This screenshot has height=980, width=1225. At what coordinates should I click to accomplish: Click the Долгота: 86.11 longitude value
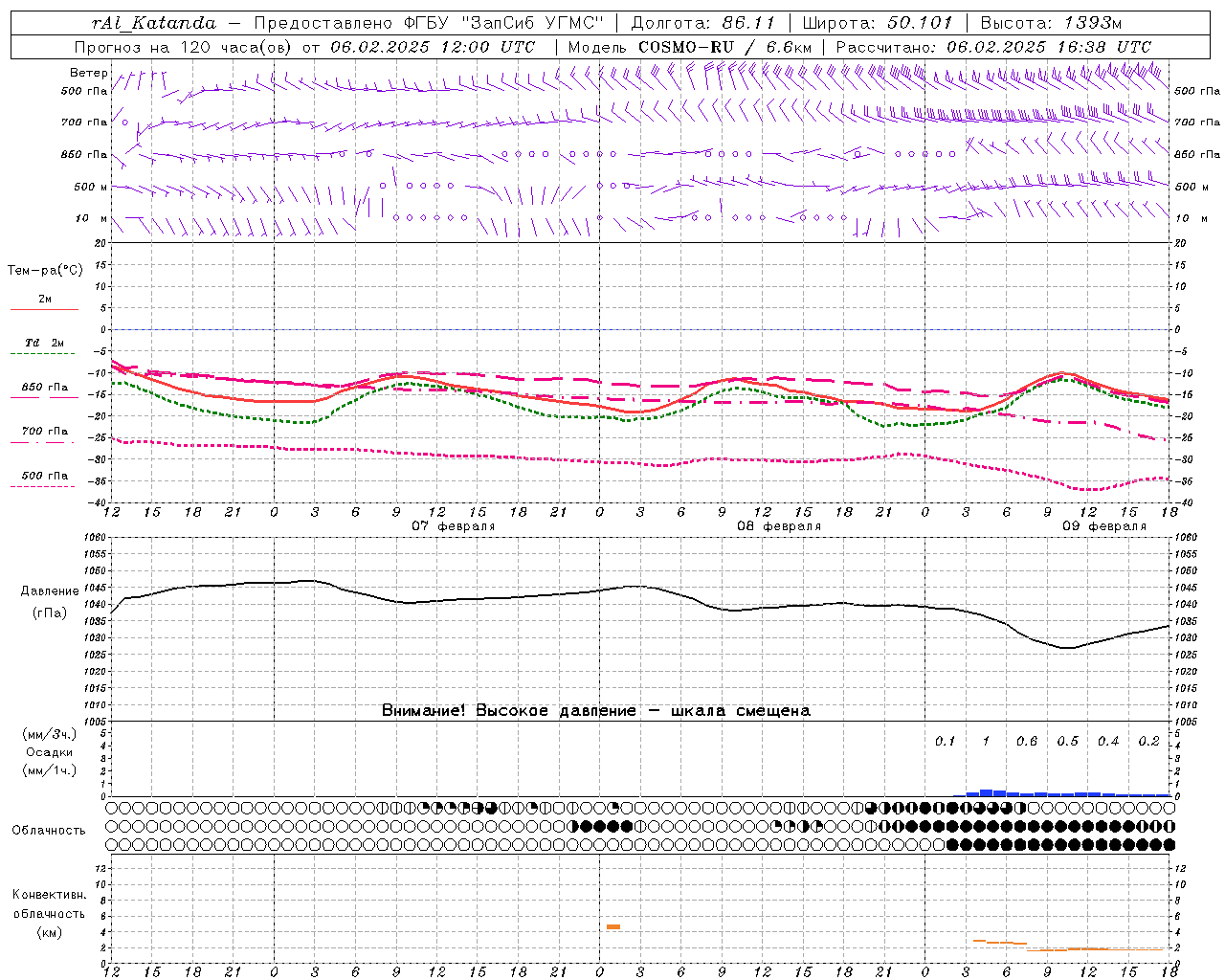702,23
